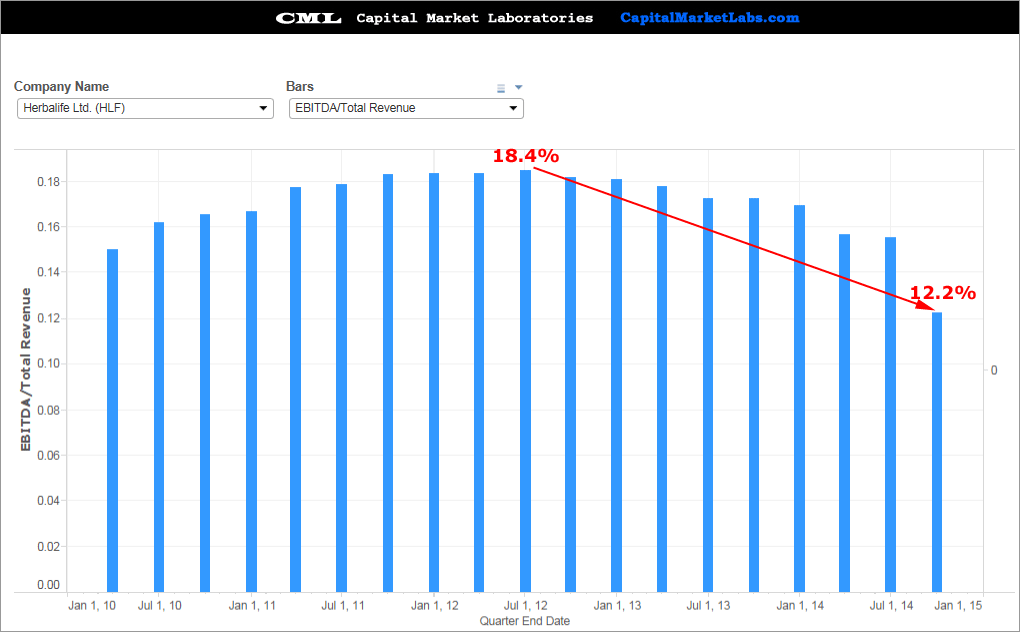This screenshot has width=1020, height=632.
Task: Click the Jul 1, 10 axis label
Action: 159,605
